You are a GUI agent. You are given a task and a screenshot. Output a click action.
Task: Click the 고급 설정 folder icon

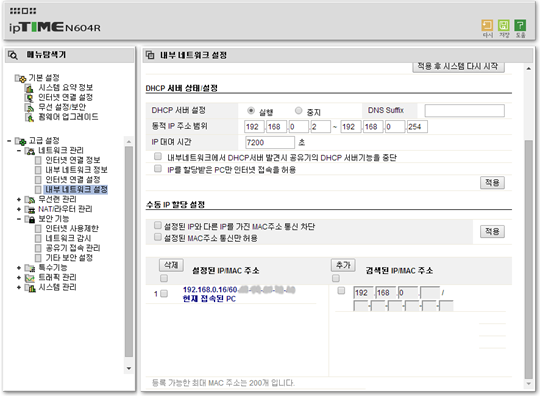[20, 141]
